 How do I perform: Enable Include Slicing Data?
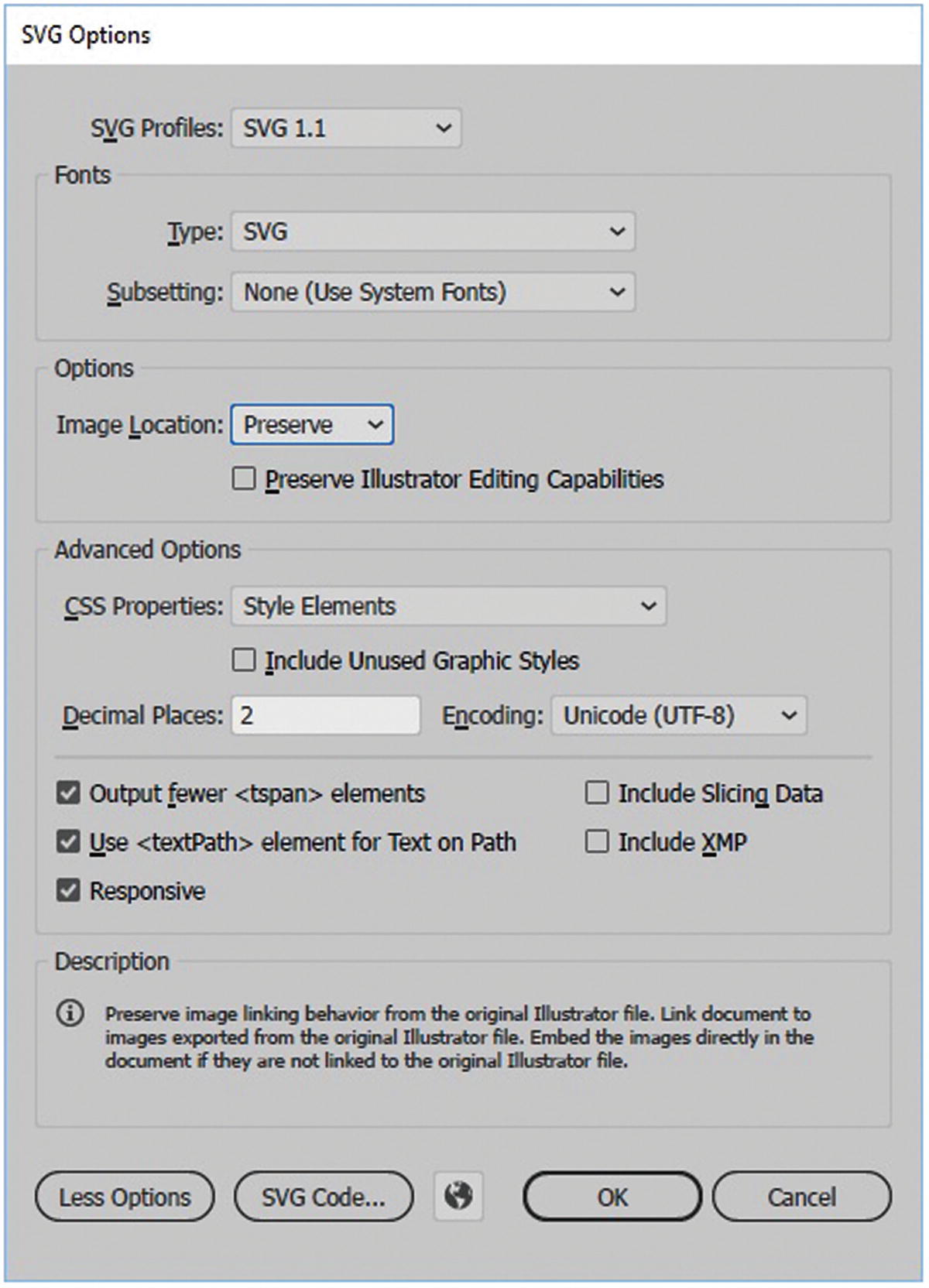[x=597, y=793]
